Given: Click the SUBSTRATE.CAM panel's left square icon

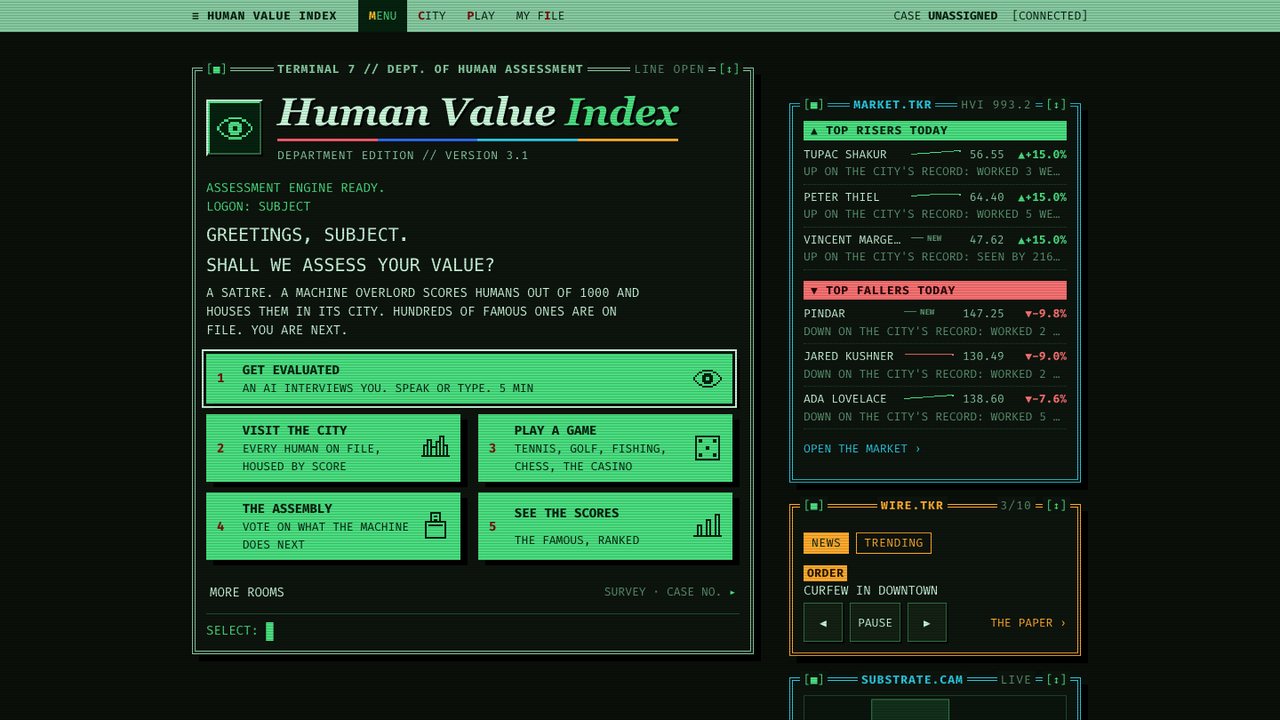Looking at the screenshot, I should pos(814,679).
